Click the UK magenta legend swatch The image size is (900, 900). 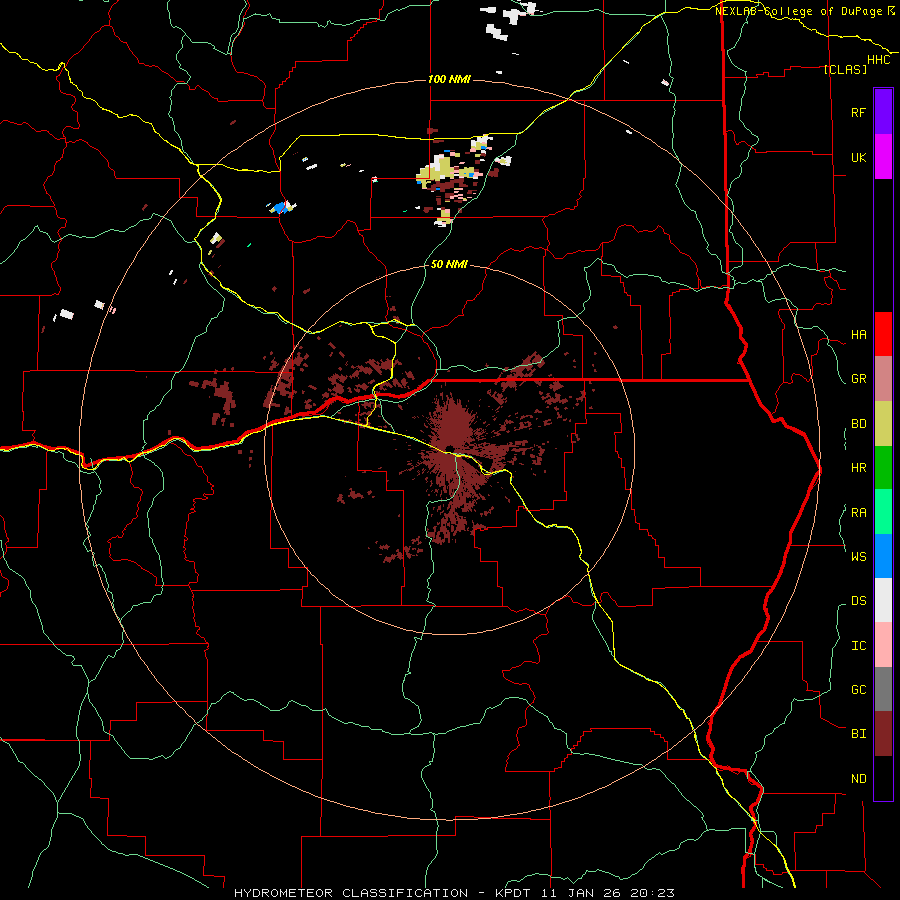point(883,157)
